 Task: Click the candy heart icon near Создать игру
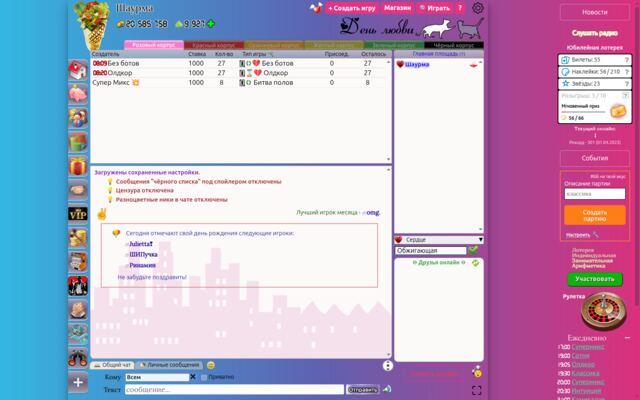coord(316,8)
